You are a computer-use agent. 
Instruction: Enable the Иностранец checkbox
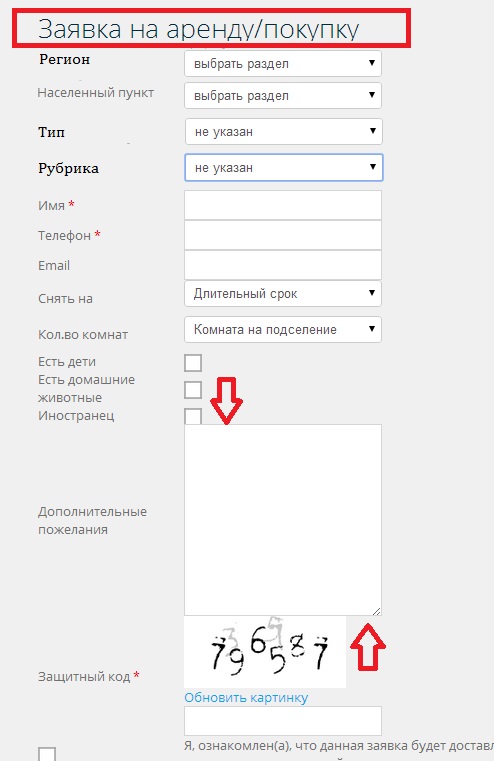tap(193, 416)
